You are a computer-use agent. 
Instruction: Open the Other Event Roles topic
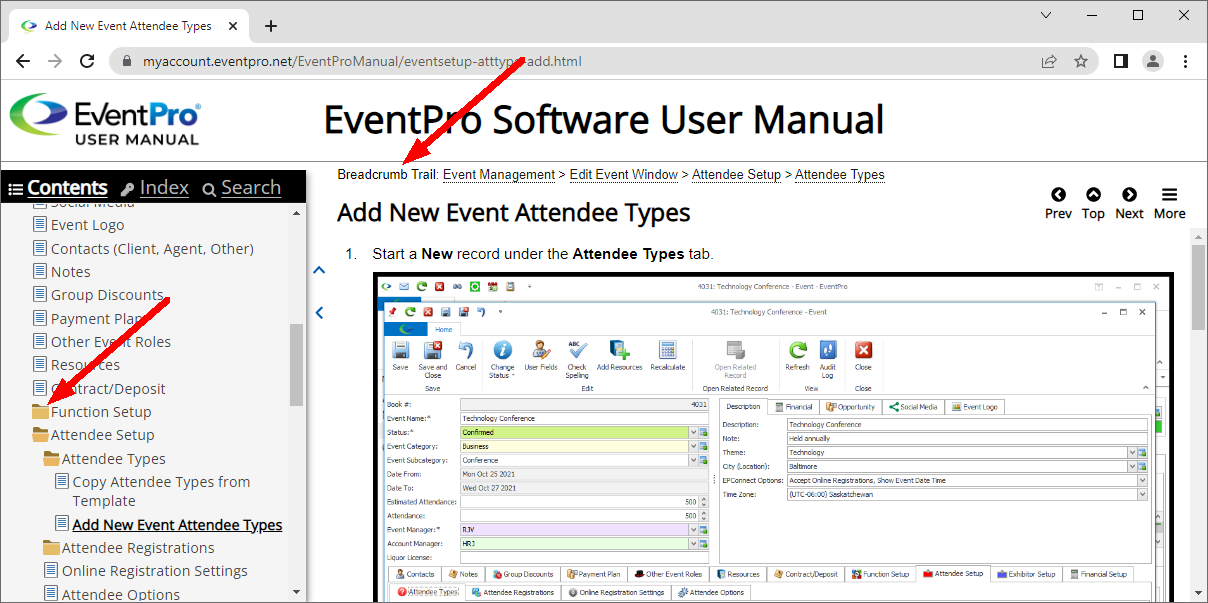click(111, 341)
